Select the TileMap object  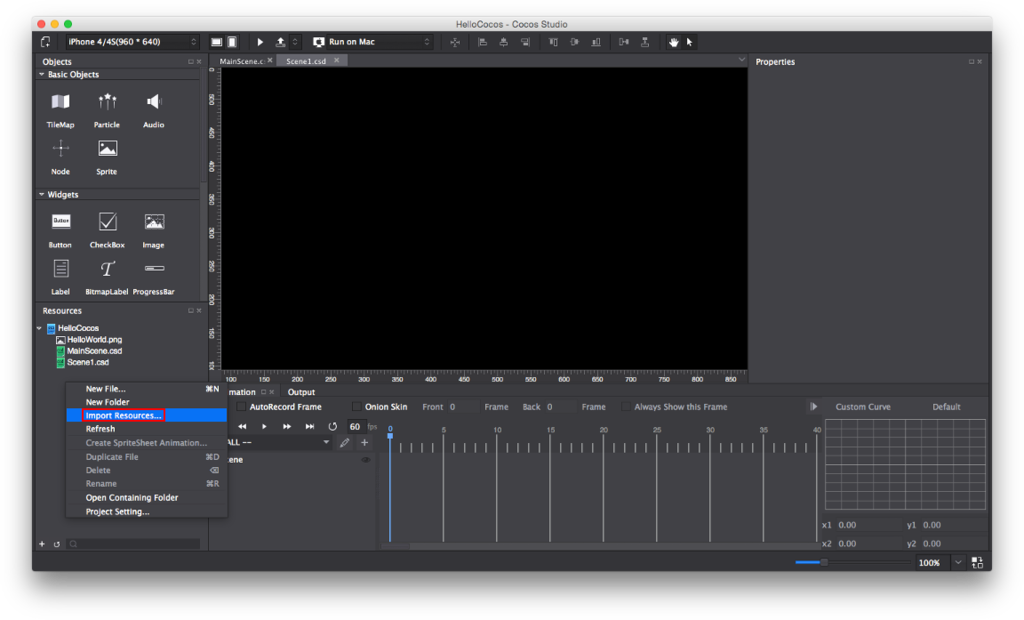point(60,110)
